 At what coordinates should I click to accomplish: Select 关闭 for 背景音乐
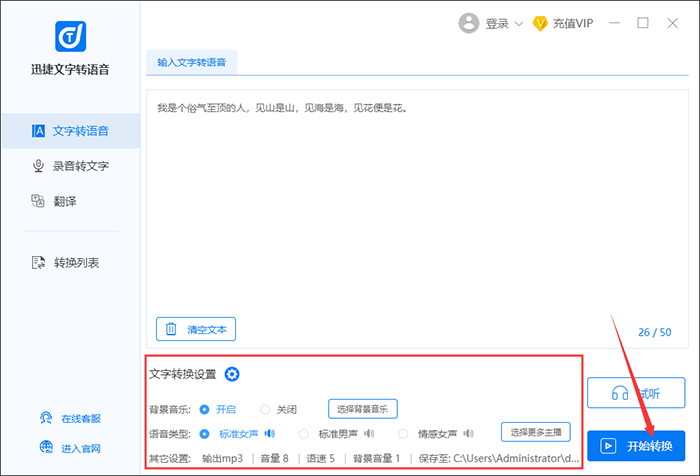tap(265, 409)
